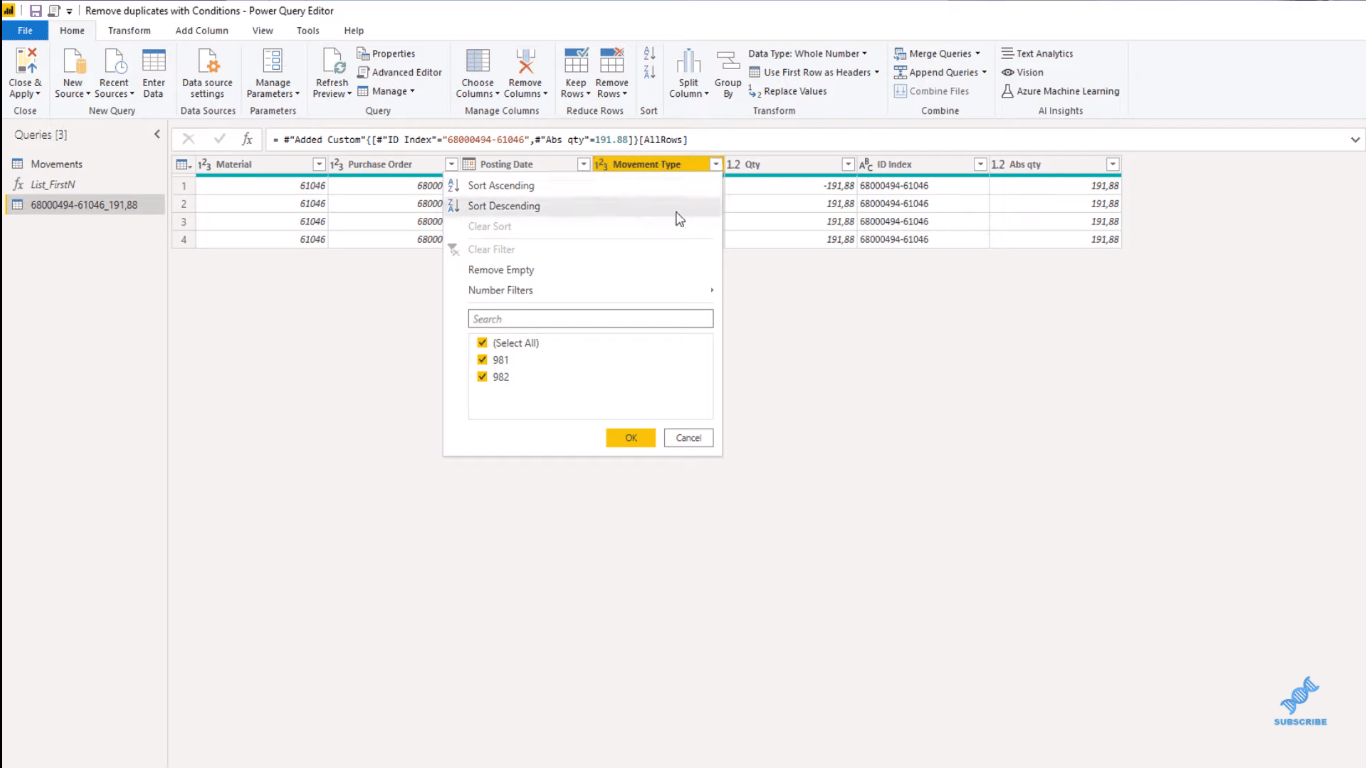Collapse the Queries pane

coord(157,135)
